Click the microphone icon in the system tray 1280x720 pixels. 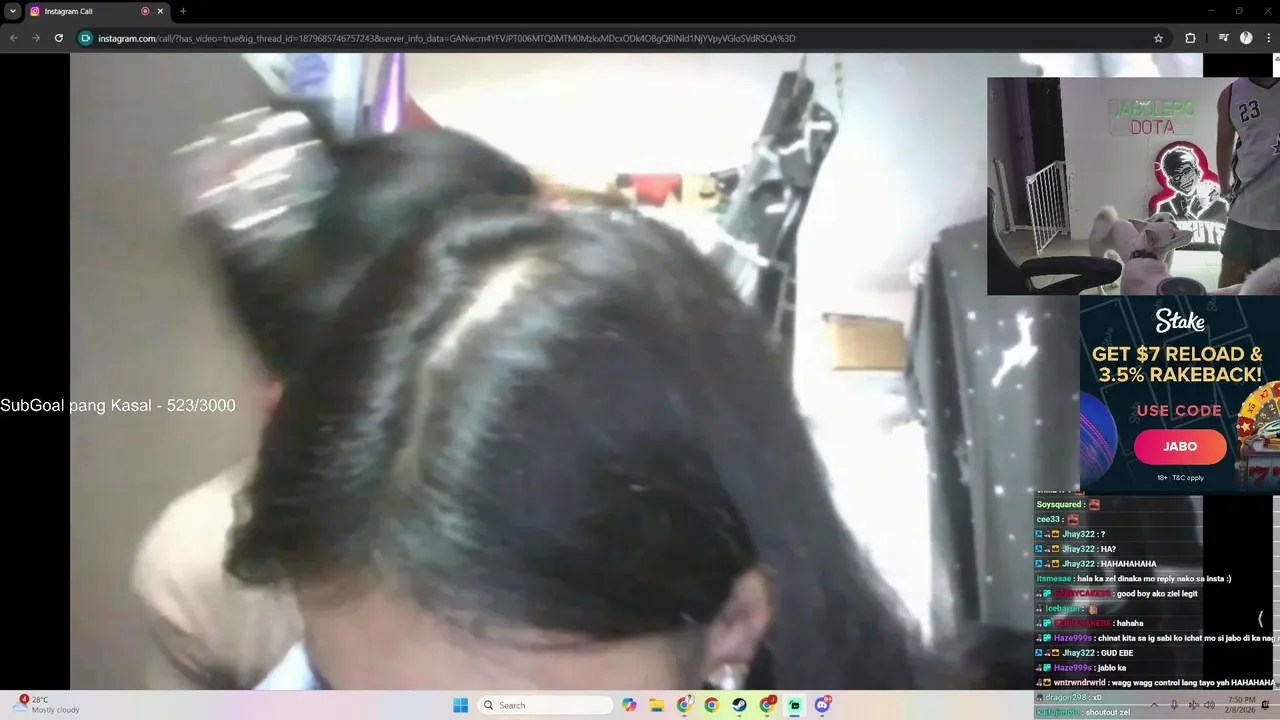click(x=1174, y=705)
